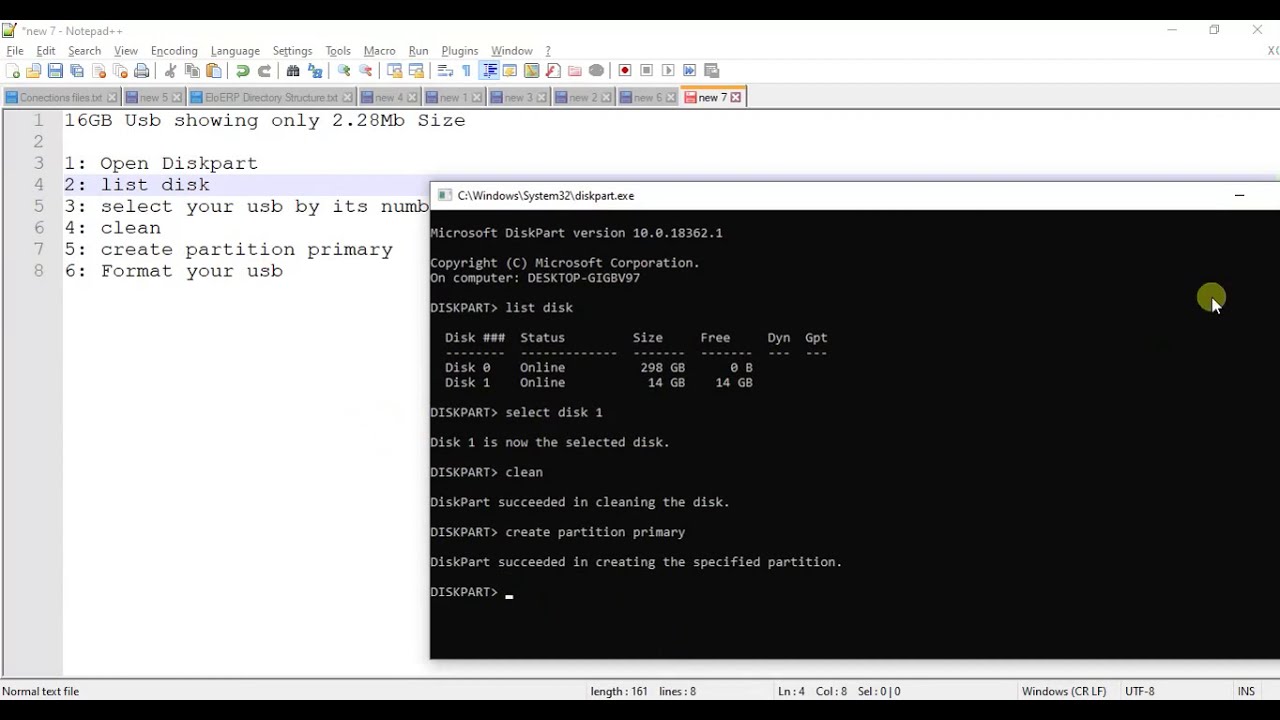Toggle the indent guide button
The image size is (1280, 720).
click(489, 70)
